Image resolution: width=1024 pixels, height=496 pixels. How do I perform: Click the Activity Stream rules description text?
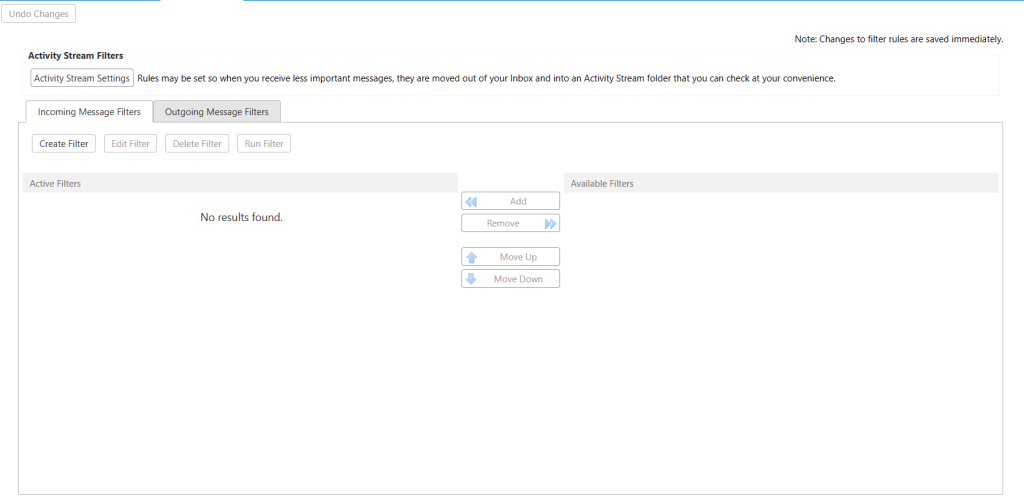tap(485, 78)
